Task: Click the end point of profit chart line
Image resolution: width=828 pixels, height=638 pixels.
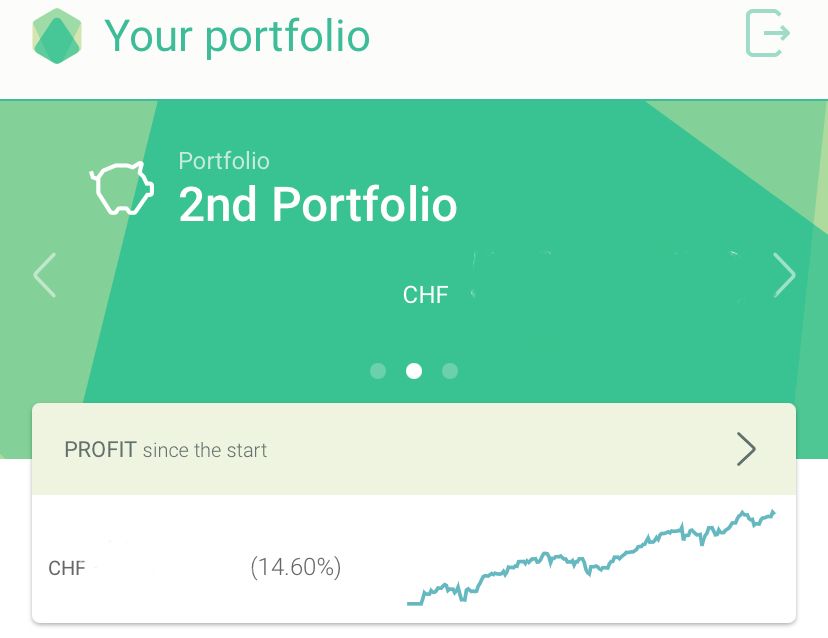Action: point(773,513)
